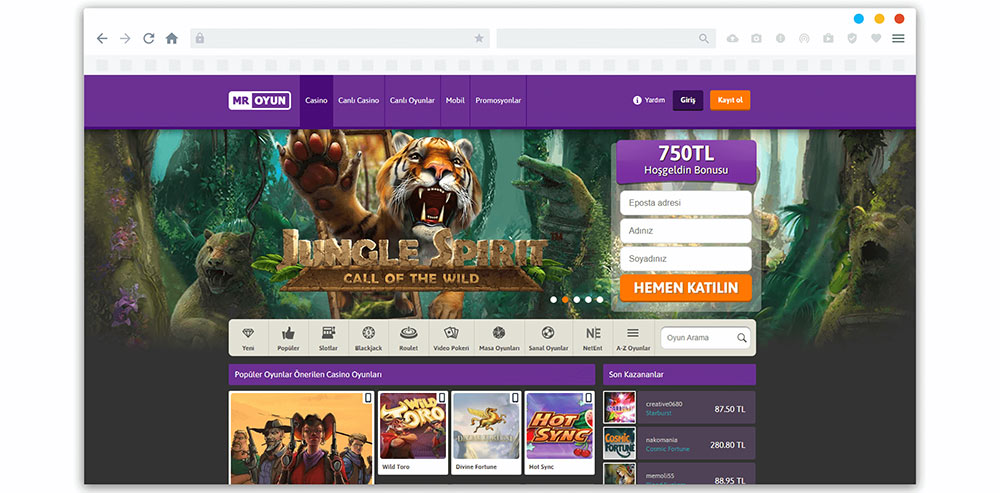Click the Giriş login button
Viewport: 1000px width, 493px height.
coord(688,100)
